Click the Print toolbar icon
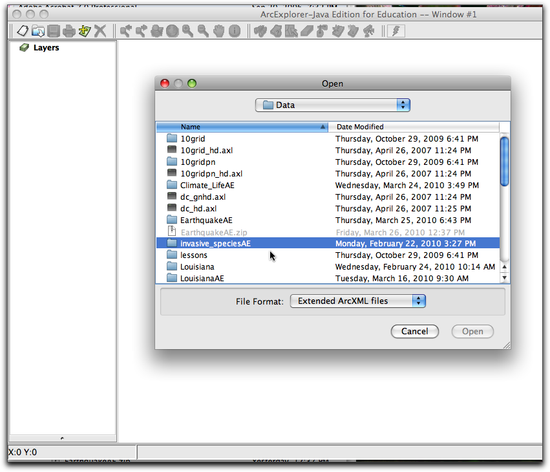This screenshot has height=472, width=550. (69, 31)
